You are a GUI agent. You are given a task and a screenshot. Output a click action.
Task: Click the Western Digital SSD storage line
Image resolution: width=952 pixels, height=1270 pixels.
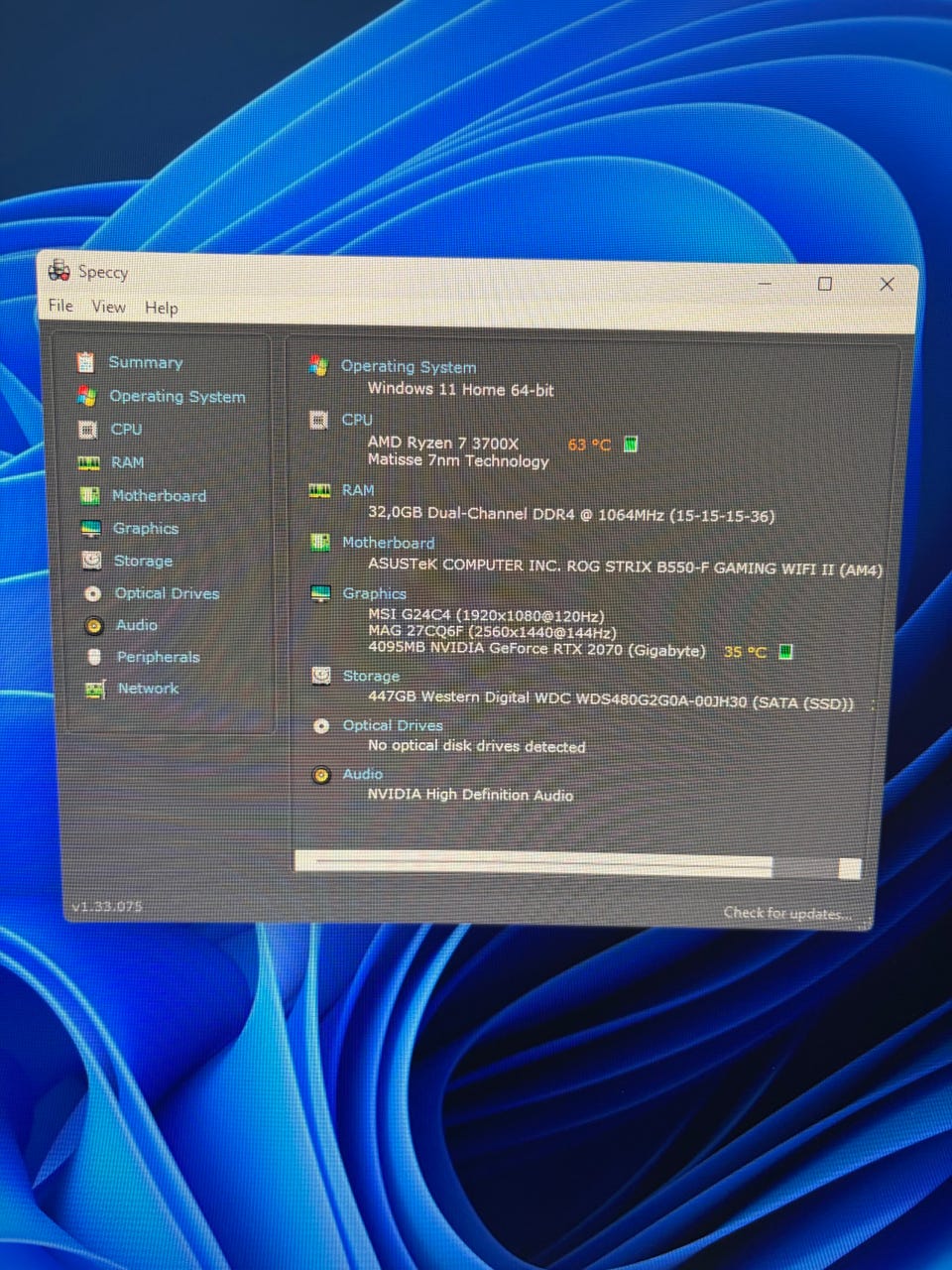coord(611,699)
